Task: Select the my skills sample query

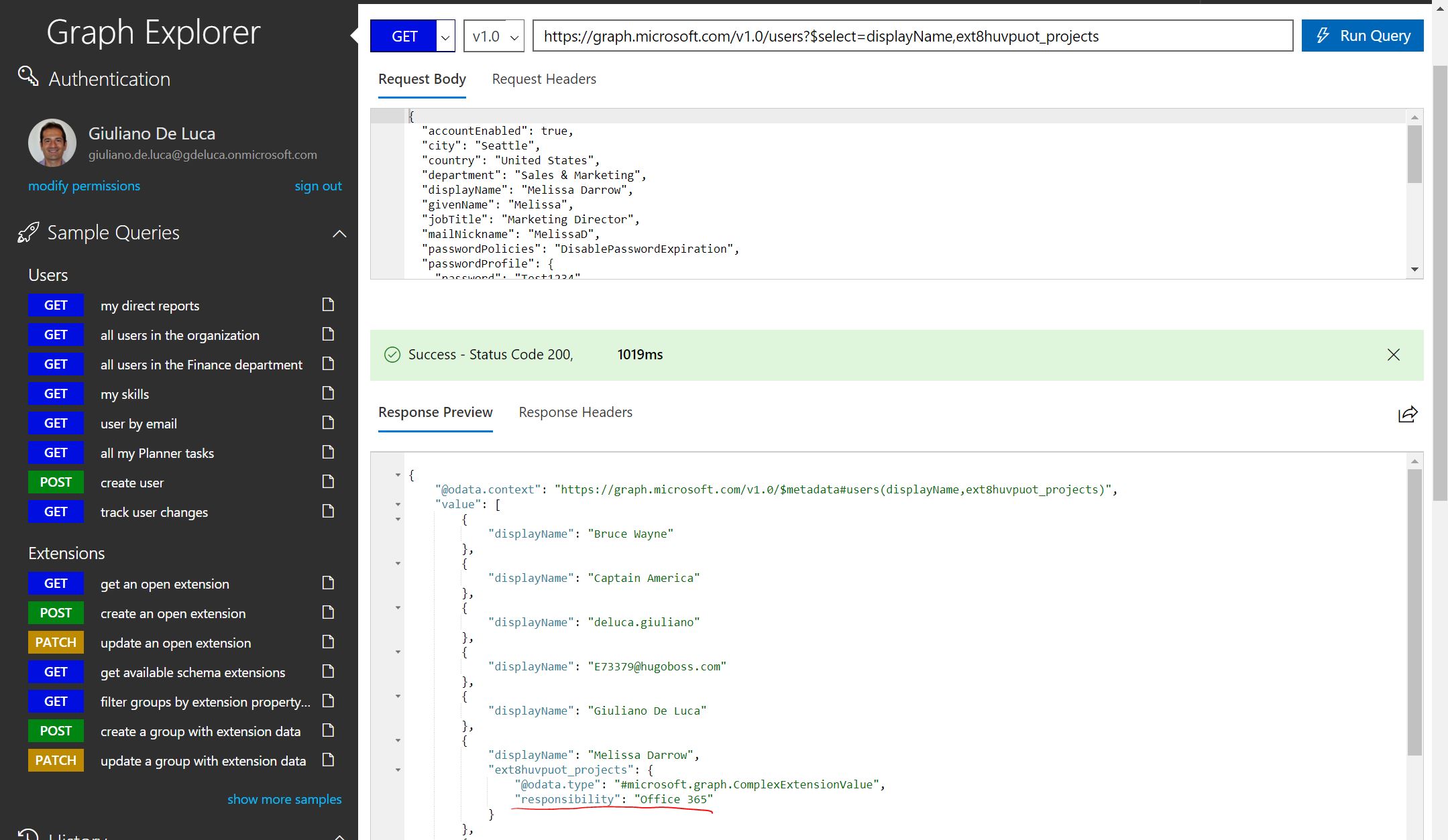Action: click(x=125, y=394)
